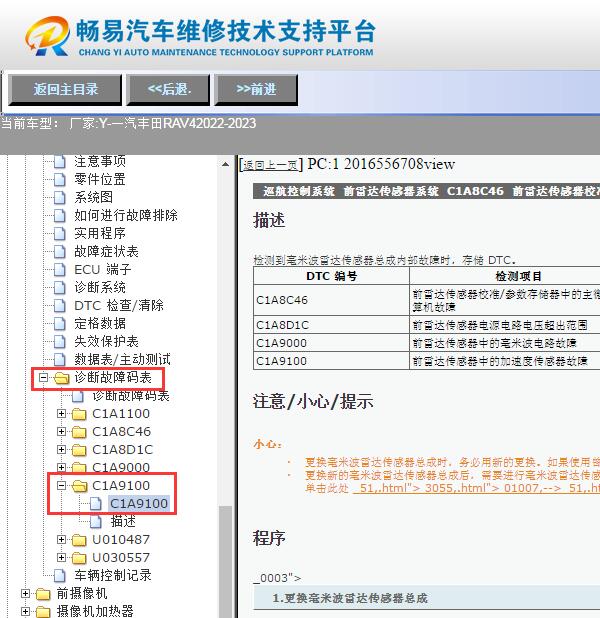600x618 pixels.
Task: Click the 诊断系统 page icon
Action: click(60, 287)
